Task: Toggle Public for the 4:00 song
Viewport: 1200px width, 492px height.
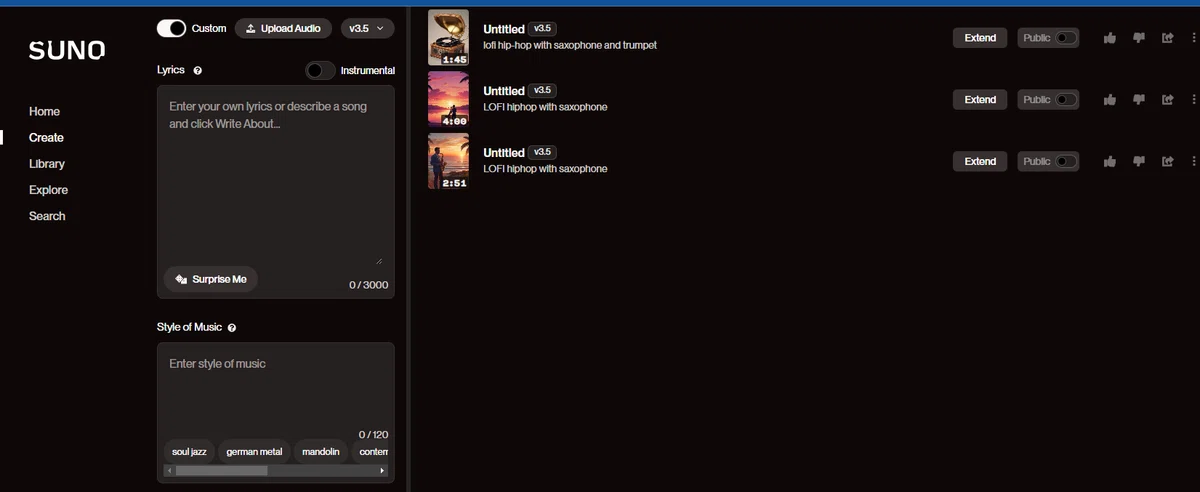Action: (x=1065, y=100)
